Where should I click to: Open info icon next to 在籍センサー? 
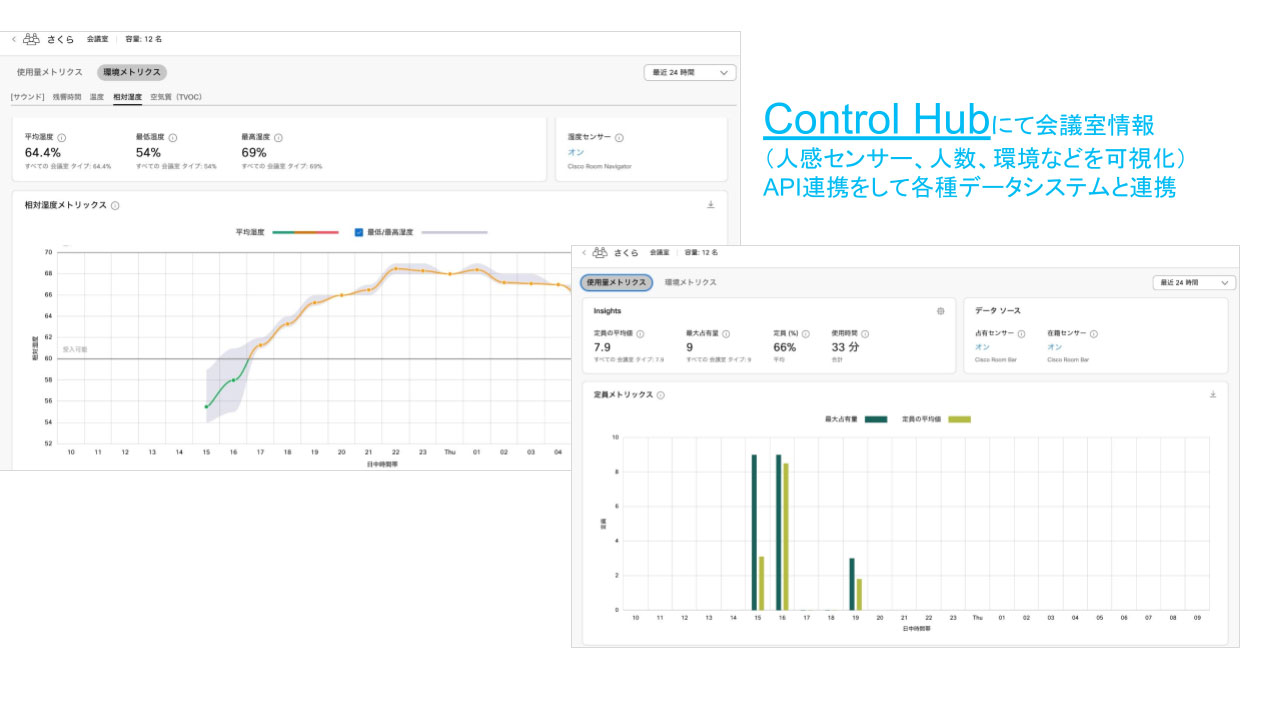1094,334
